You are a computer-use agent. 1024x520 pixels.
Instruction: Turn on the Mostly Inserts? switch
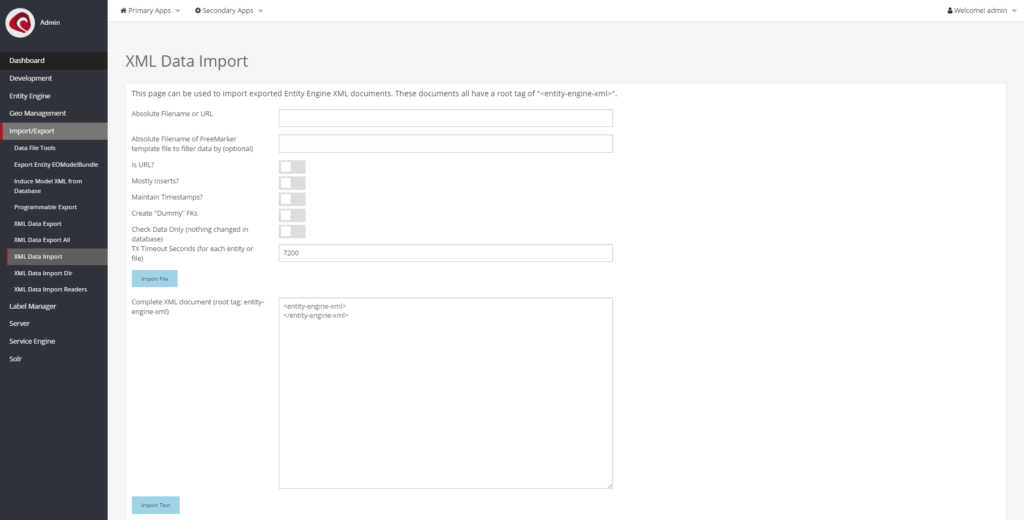pos(292,182)
